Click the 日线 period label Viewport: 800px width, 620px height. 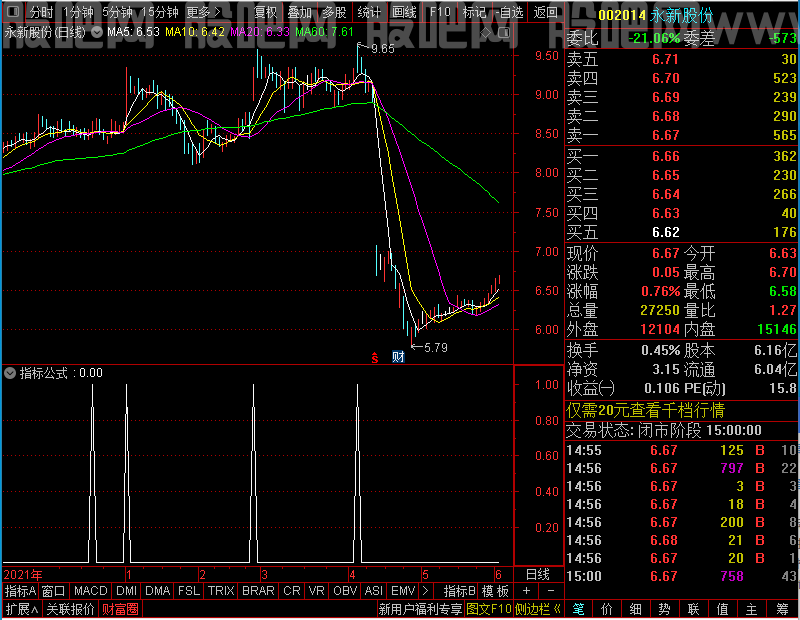tap(538, 575)
